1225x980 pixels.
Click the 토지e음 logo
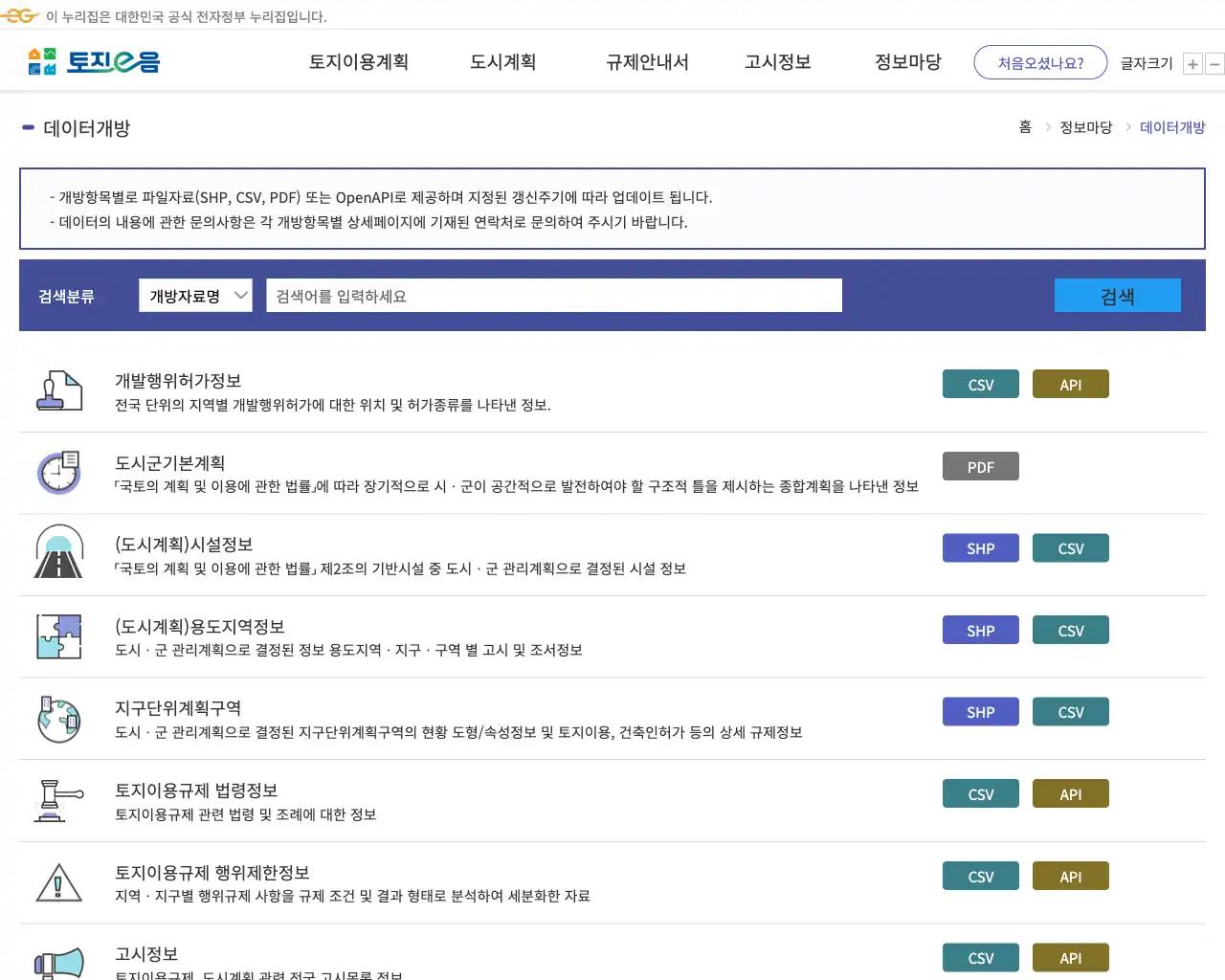click(91, 60)
